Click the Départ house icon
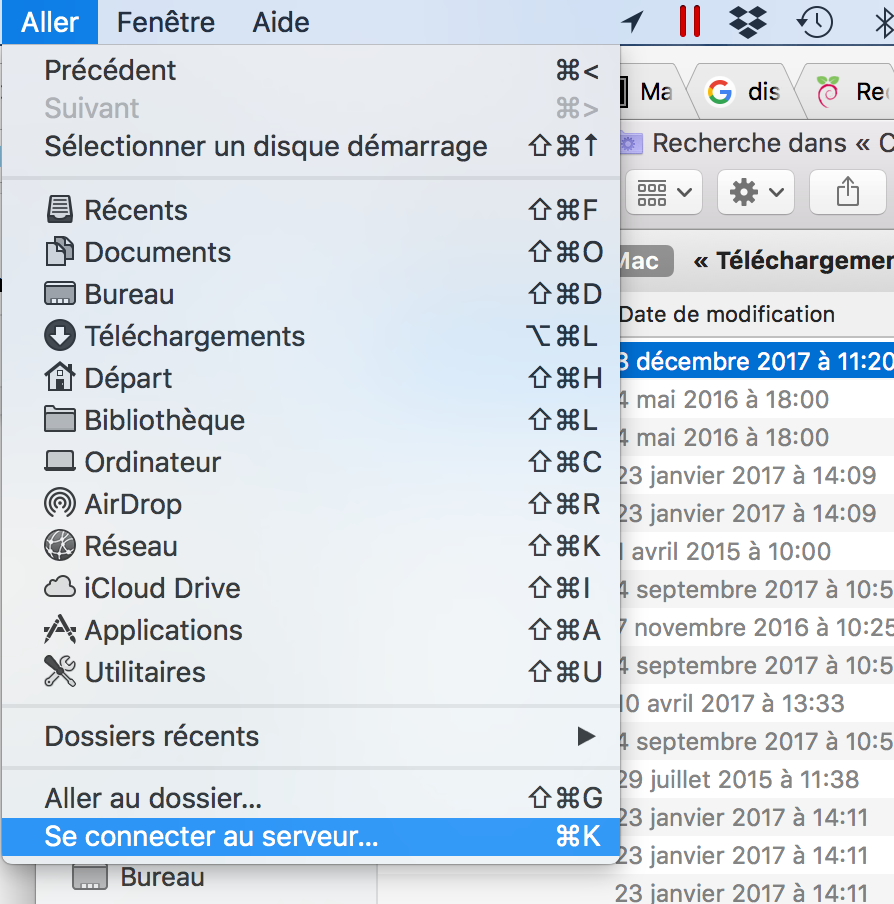This screenshot has width=894, height=904. (60, 378)
